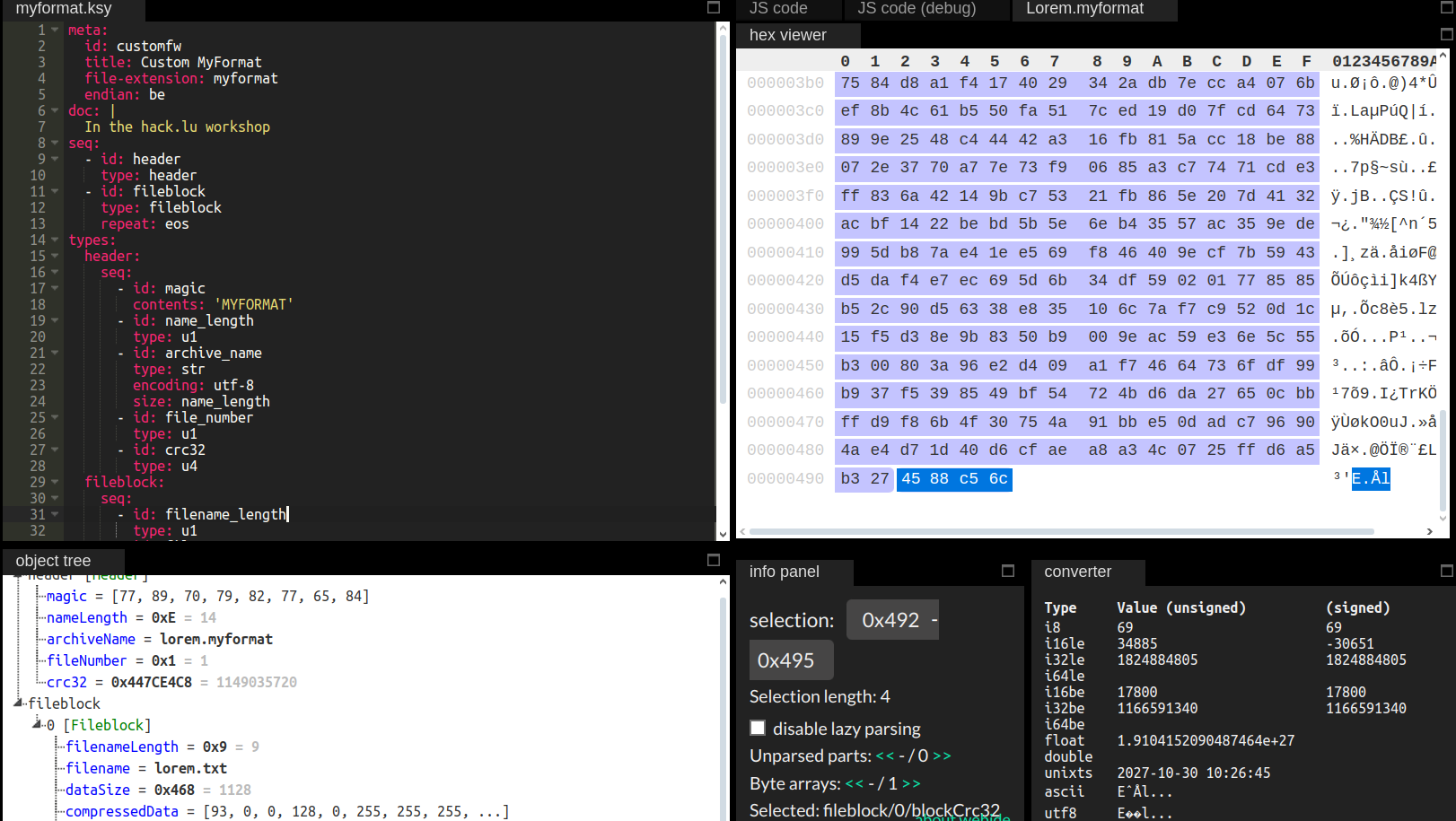The width and height of the screenshot is (1456, 821).
Task: Collapse the meta block fold arrow on line 1
Action: click(x=55, y=30)
